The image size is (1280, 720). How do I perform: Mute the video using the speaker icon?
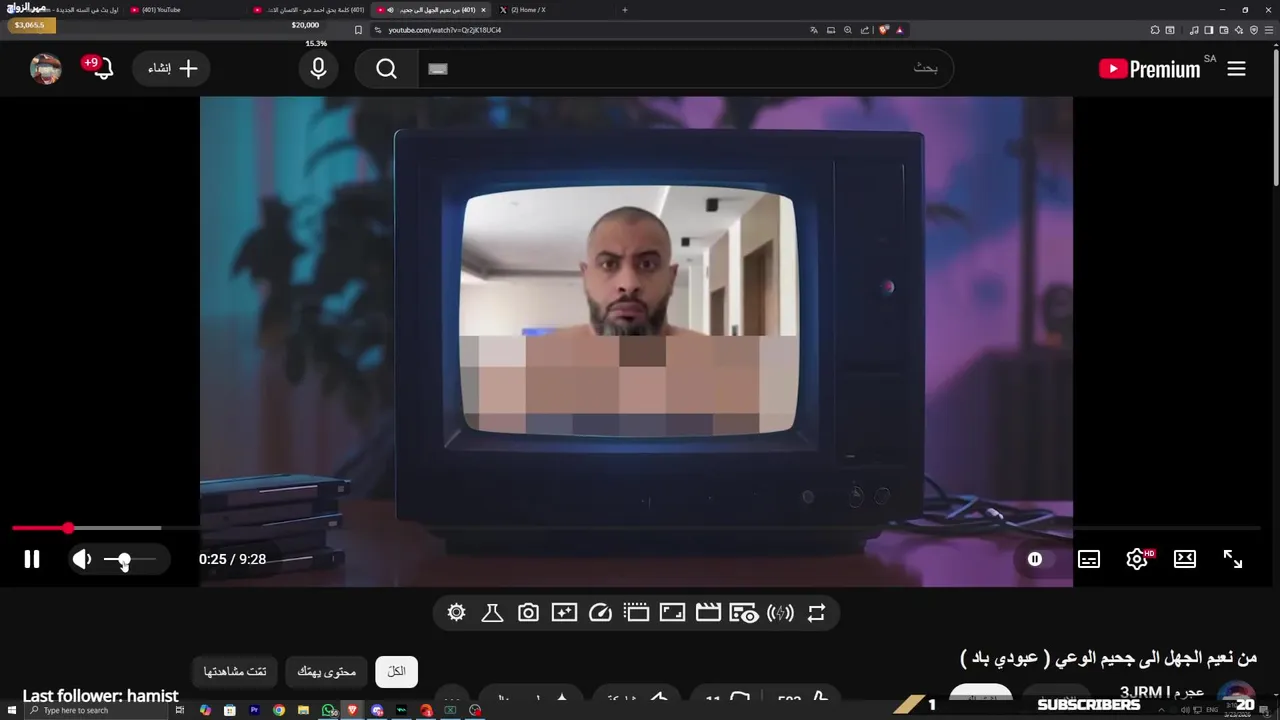(x=82, y=560)
